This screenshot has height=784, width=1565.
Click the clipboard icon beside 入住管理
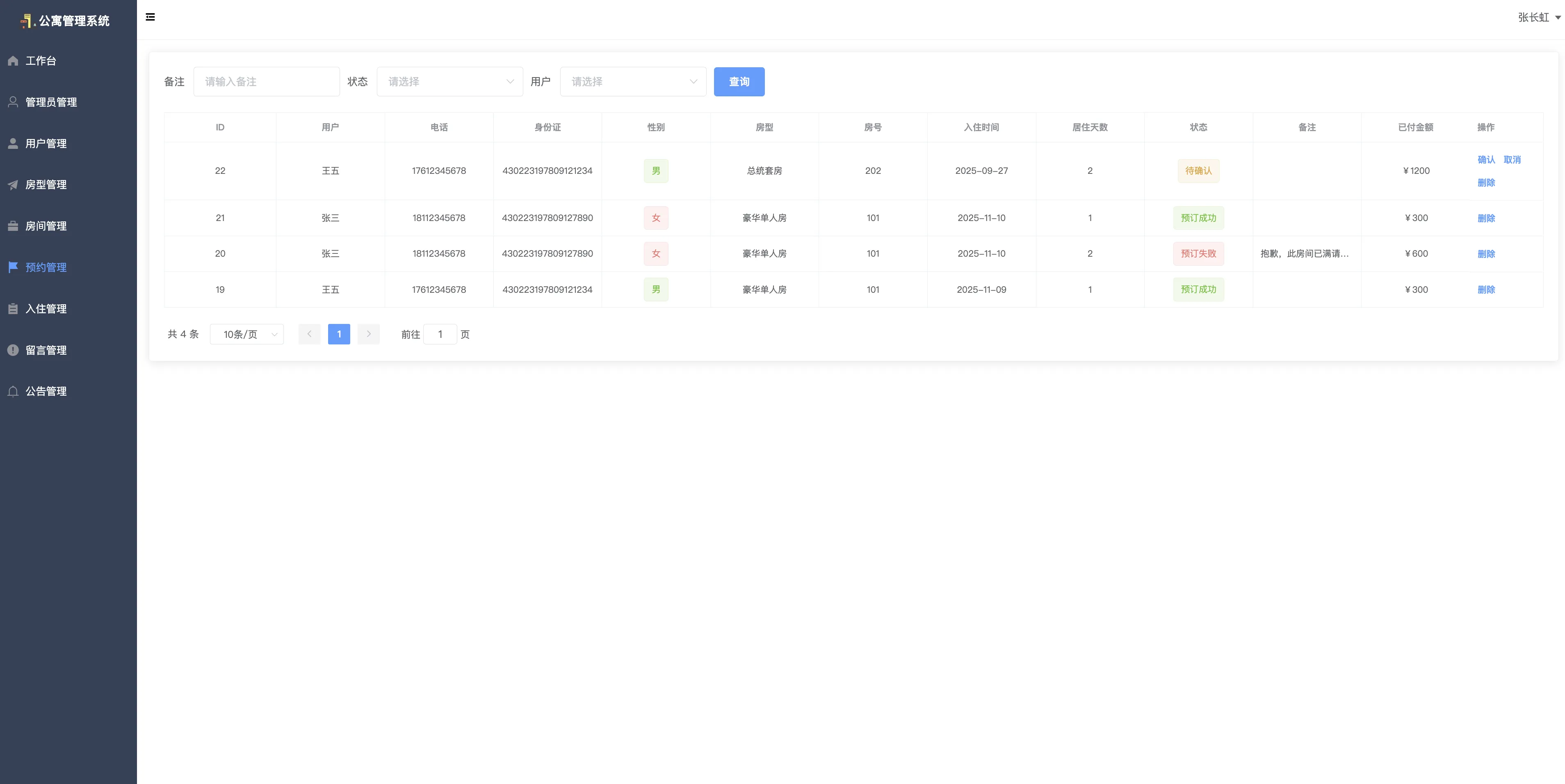13,308
